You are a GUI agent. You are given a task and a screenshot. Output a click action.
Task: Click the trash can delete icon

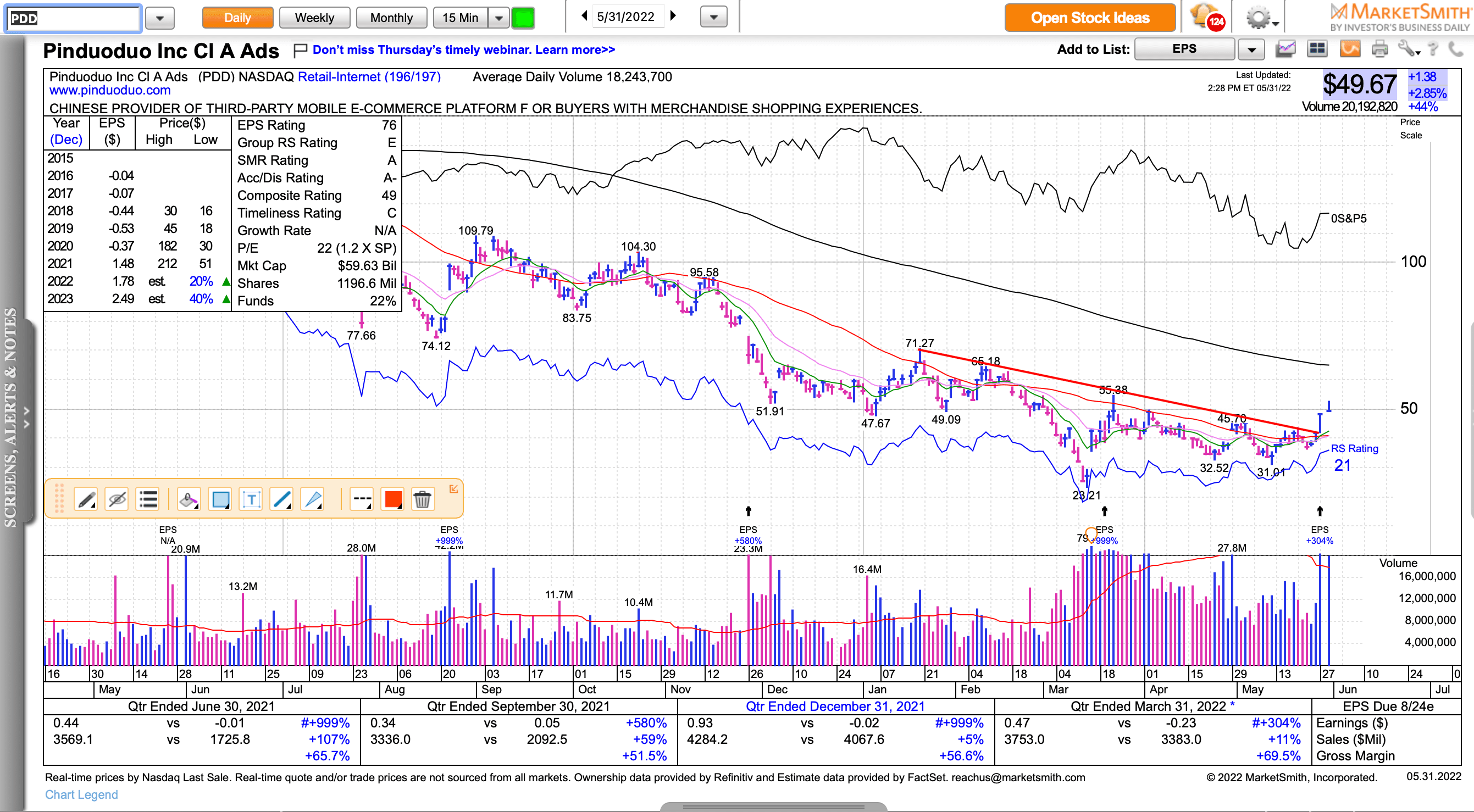point(422,499)
